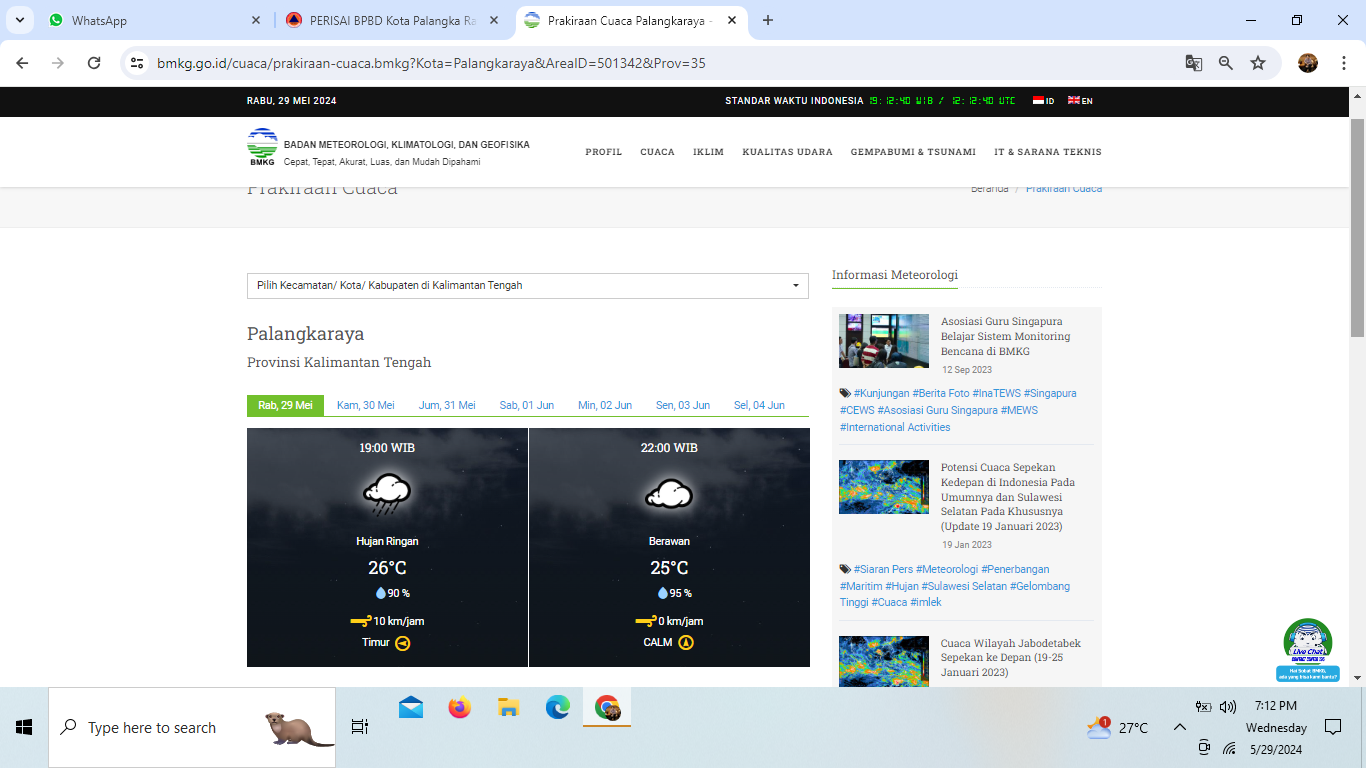Click the #Siaran Pers hashtag link
The image size is (1366, 768).
(x=883, y=569)
